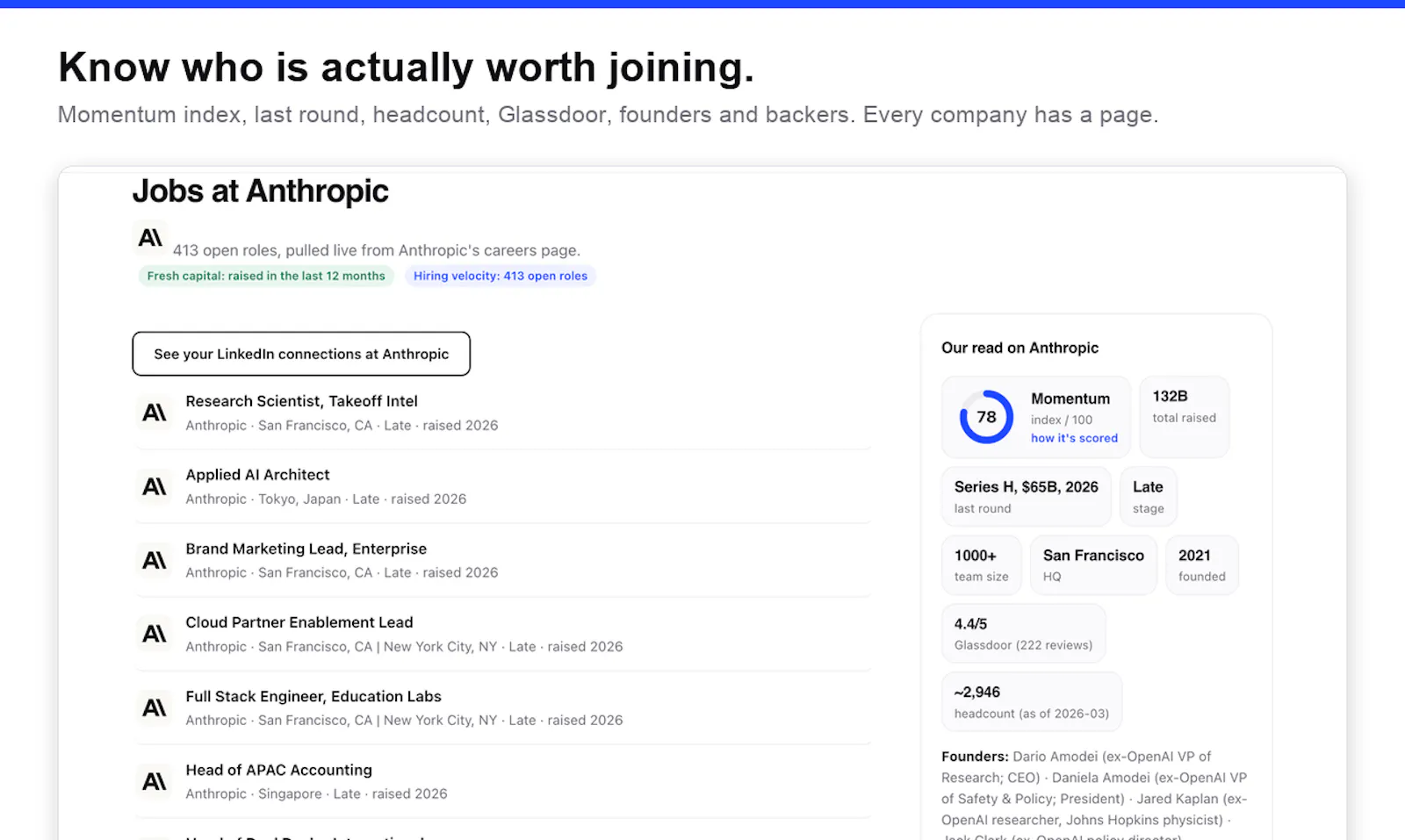Click the logo icon for Applied AI Architect
This screenshot has width=1405, height=840.
(155, 486)
